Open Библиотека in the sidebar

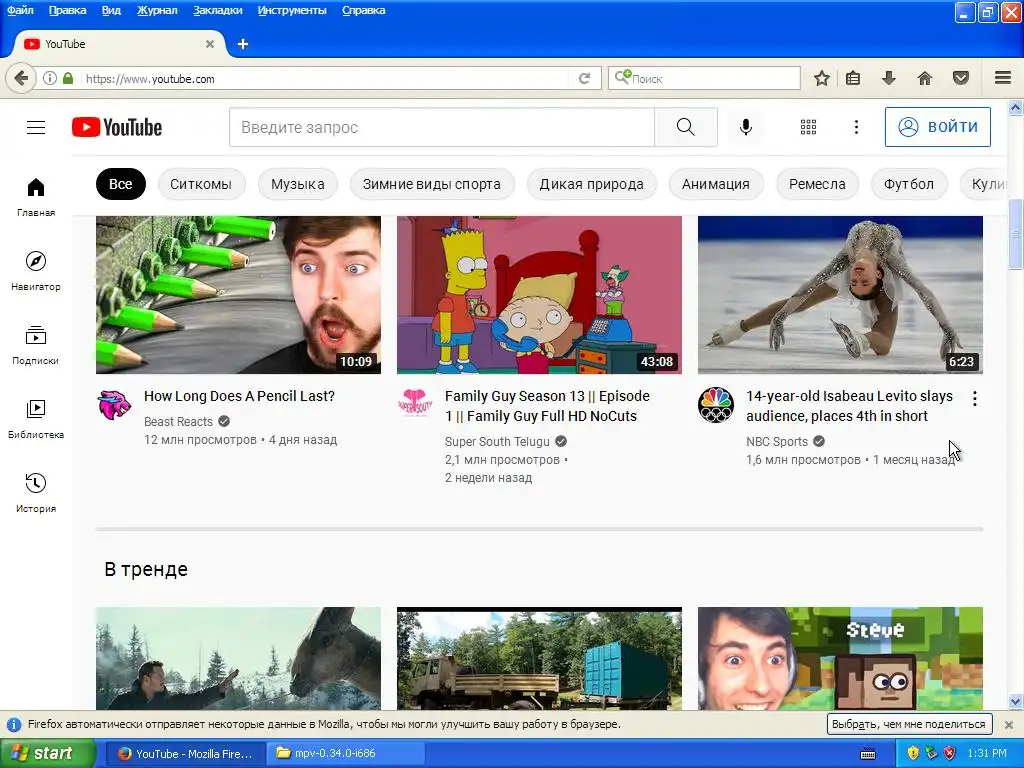pos(36,419)
